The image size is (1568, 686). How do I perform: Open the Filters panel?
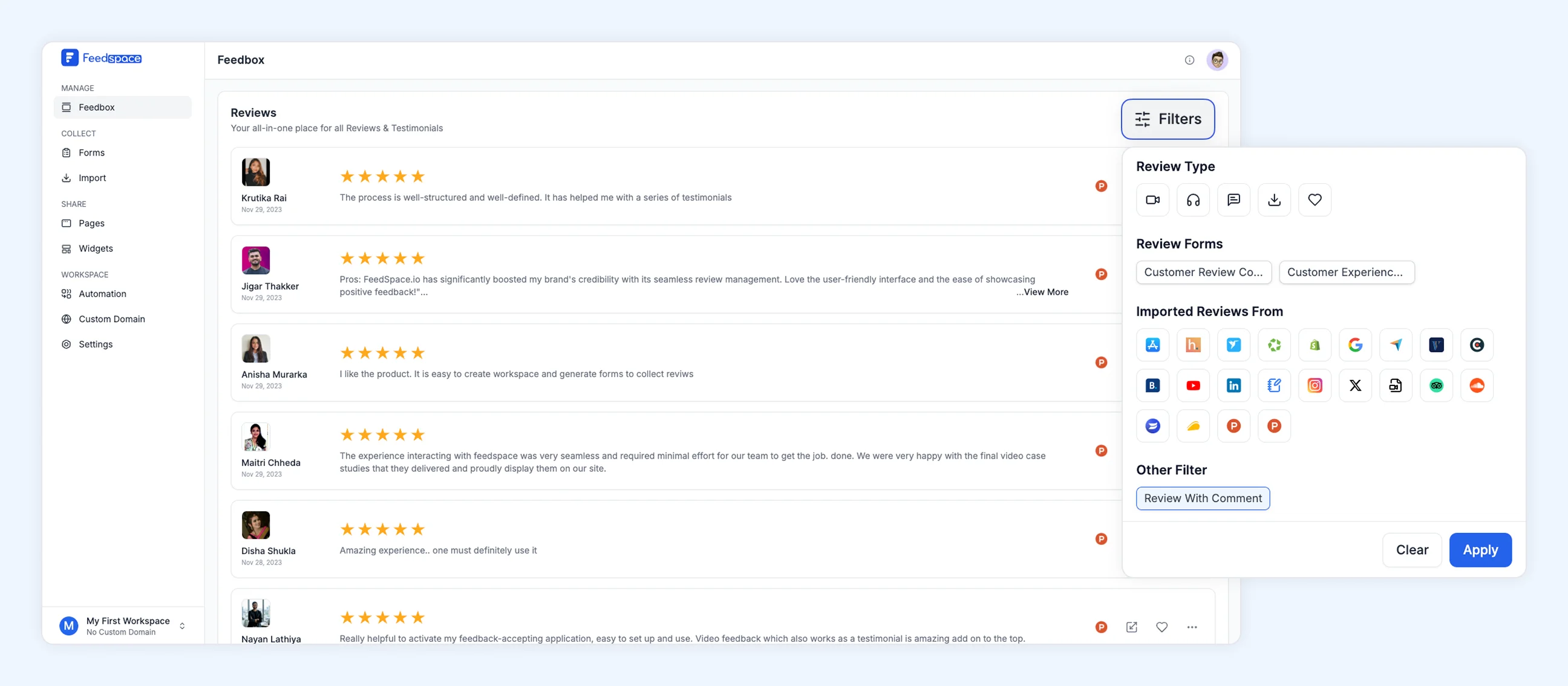point(1168,119)
